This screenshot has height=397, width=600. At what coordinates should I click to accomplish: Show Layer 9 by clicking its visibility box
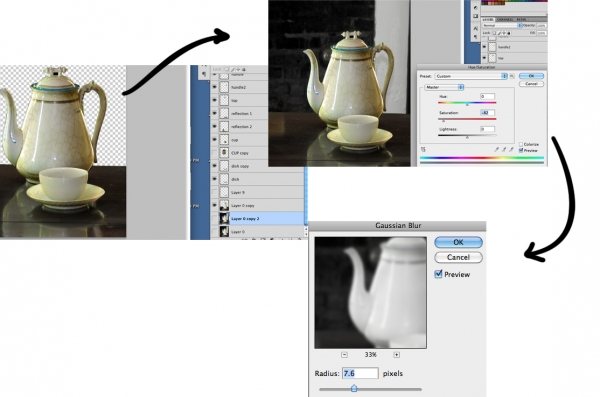pyautogui.click(x=214, y=192)
